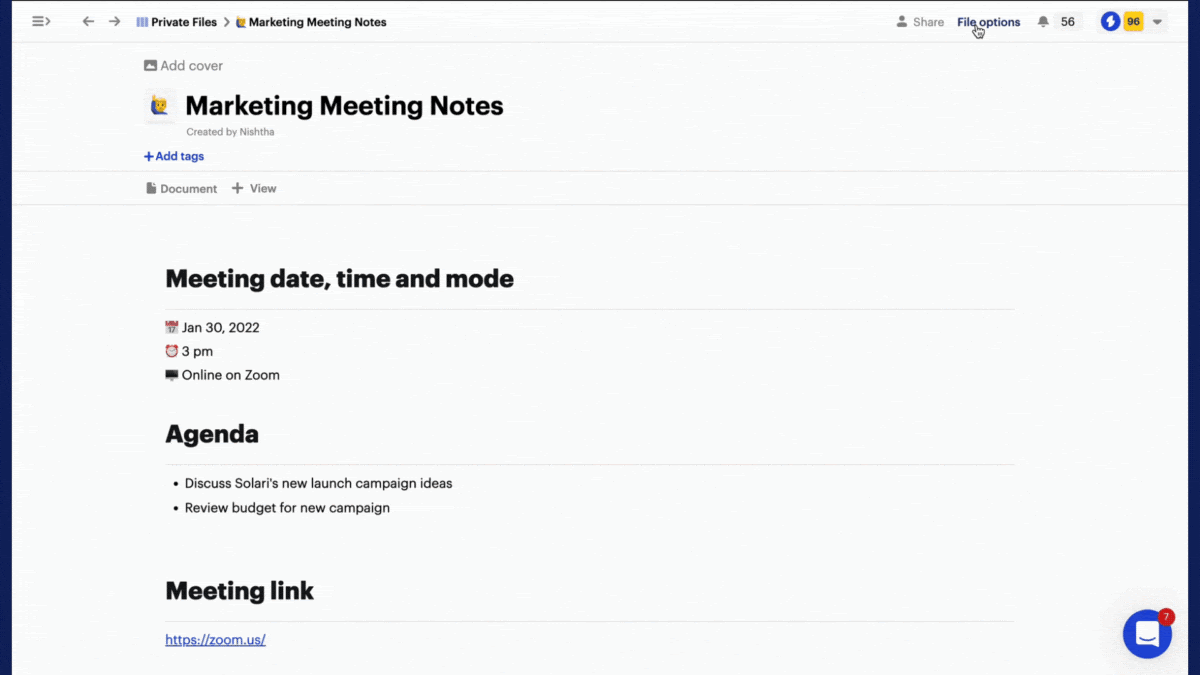
Task: Open File options menu
Action: pyautogui.click(x=988, y=22)
